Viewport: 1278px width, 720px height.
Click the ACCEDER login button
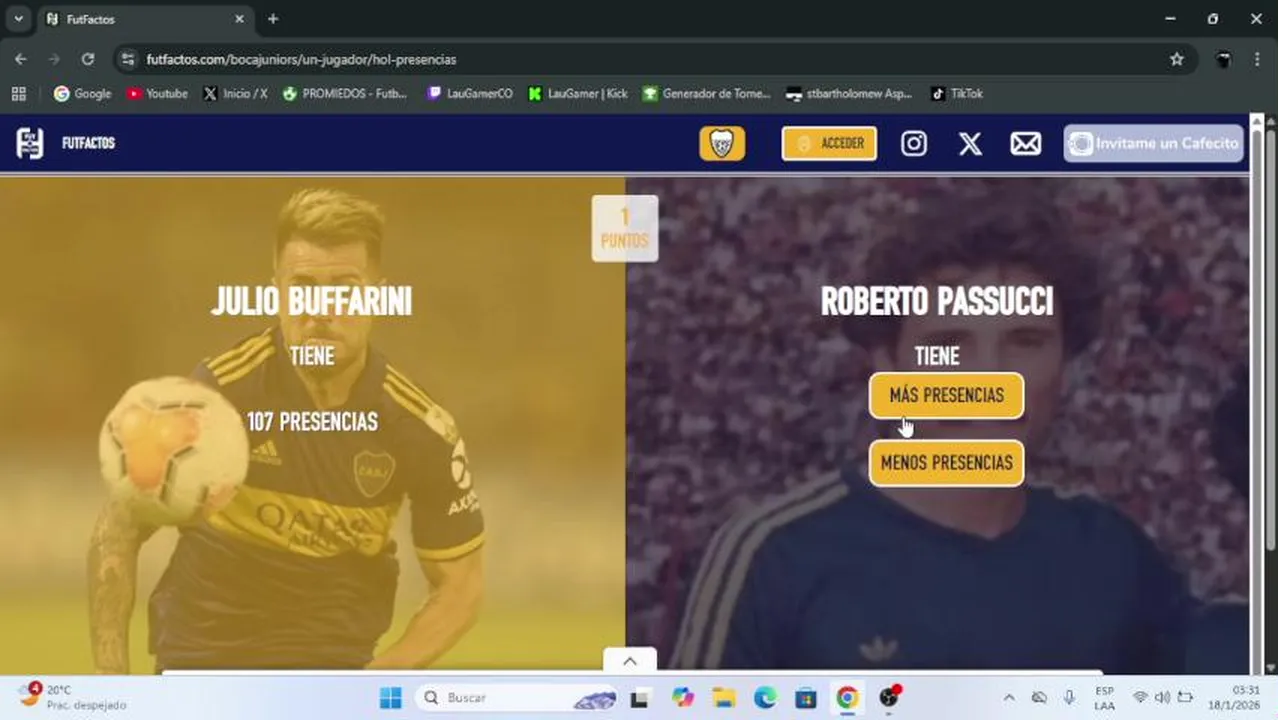pos(829,143)
